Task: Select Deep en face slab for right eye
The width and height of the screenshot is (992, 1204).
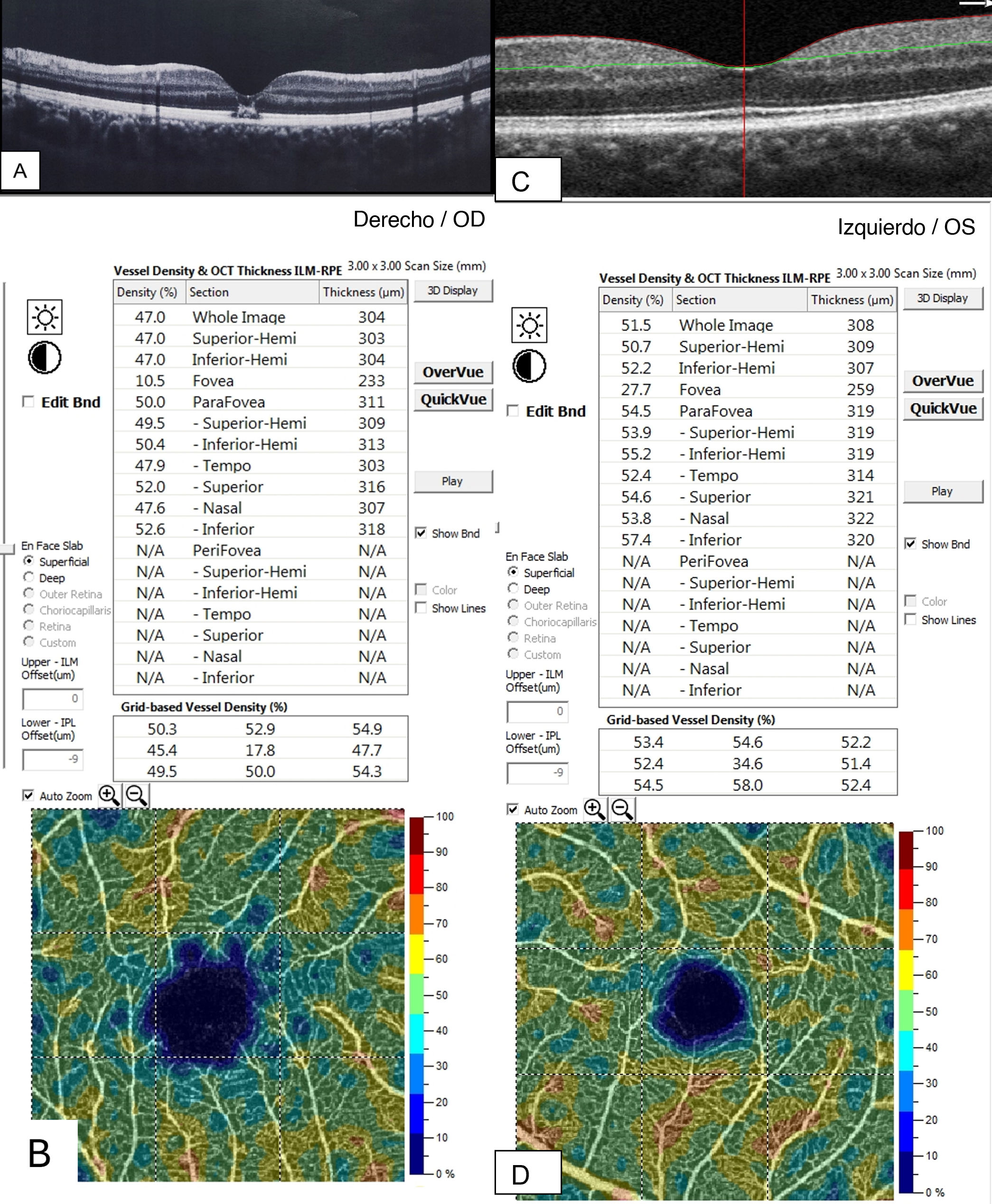Action: point(28,577)
